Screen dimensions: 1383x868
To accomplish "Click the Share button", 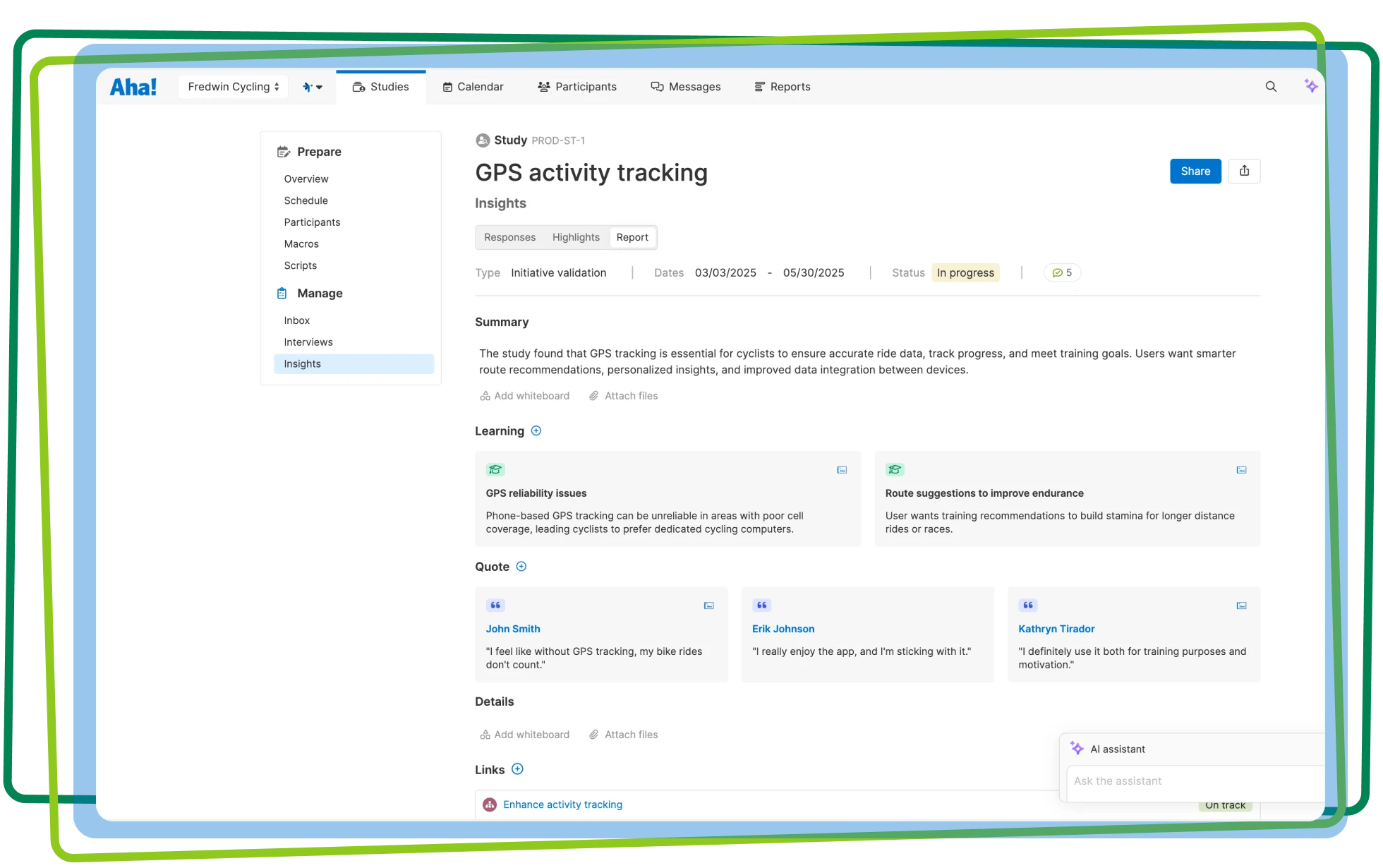I will pyautogui.click(x=1195, y=171).
